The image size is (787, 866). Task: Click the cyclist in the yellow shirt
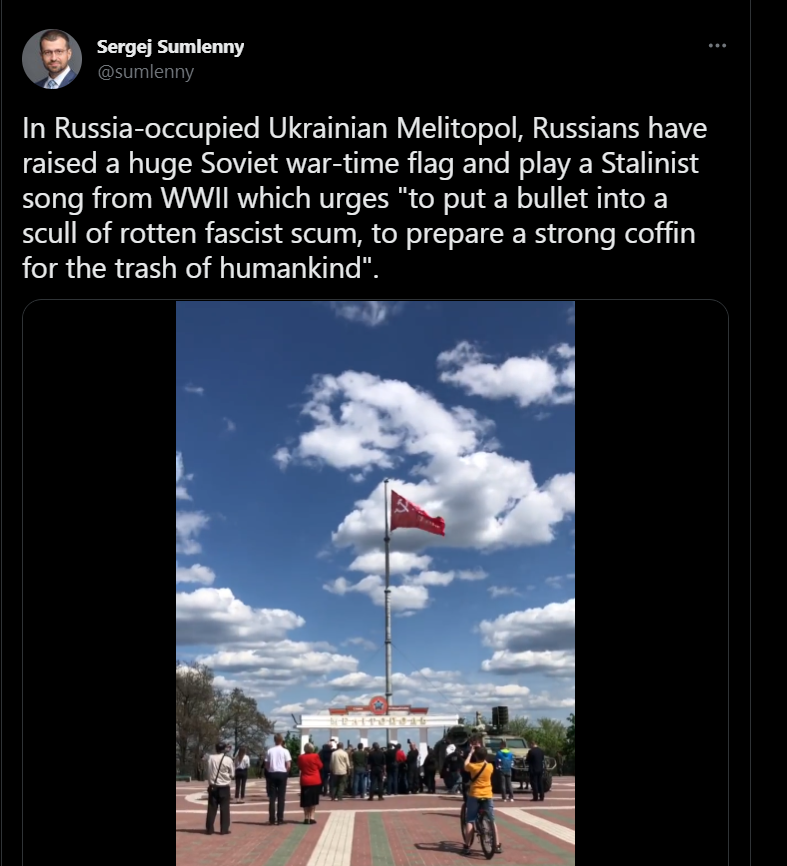tap(479, 793)
